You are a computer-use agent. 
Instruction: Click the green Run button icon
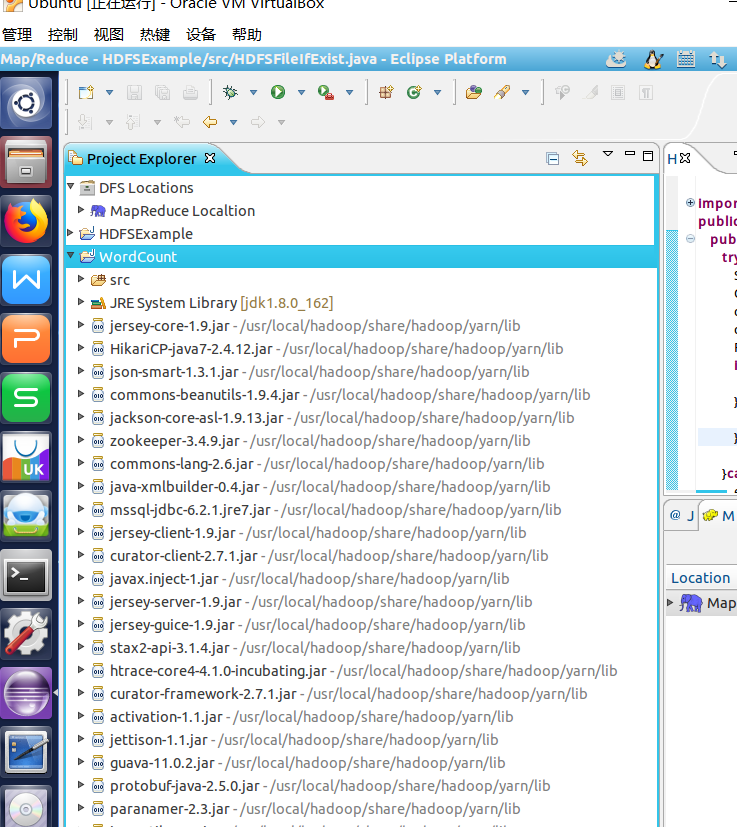click(x=277, y=92)
